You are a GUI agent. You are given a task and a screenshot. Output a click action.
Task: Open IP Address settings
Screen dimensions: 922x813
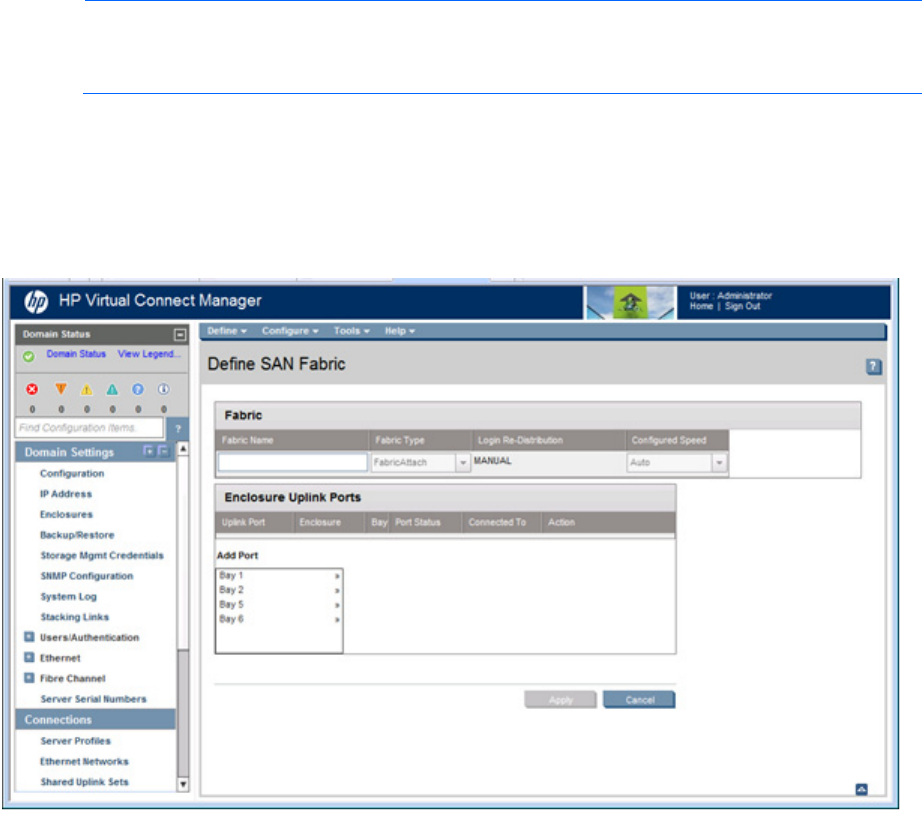tap(66, 494)
